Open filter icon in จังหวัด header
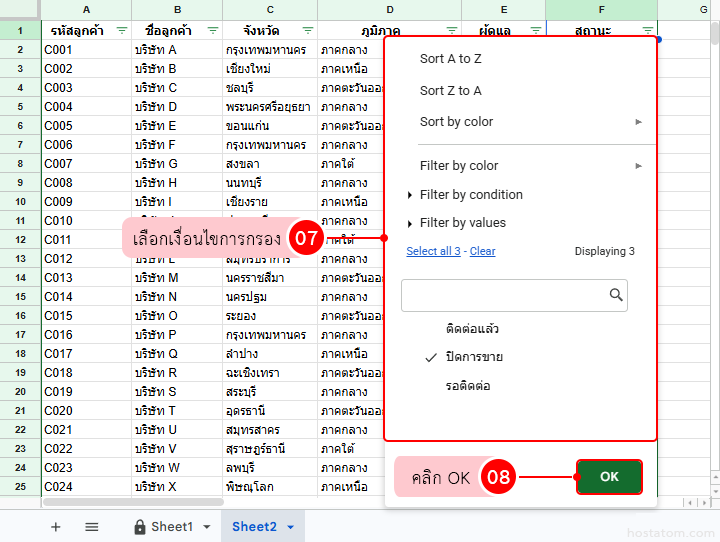720x542 pixels. point(308,31)
